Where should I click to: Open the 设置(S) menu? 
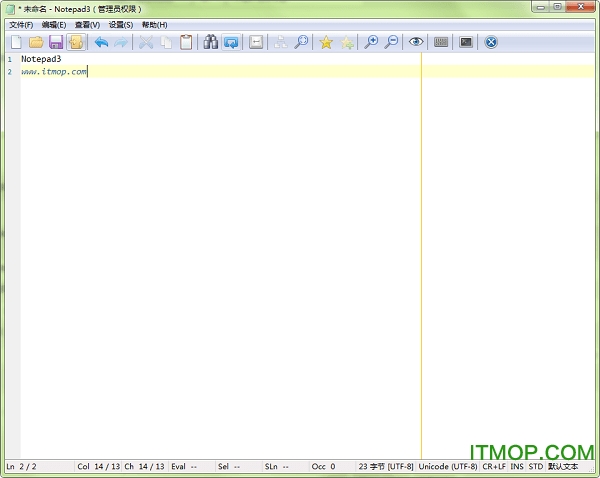click(121, 25)
